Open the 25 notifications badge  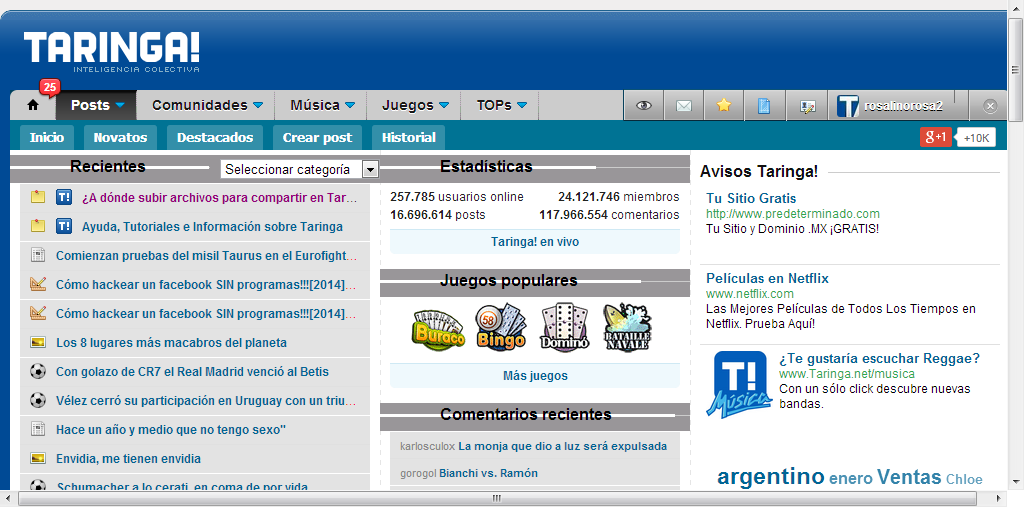click(50, 86)
